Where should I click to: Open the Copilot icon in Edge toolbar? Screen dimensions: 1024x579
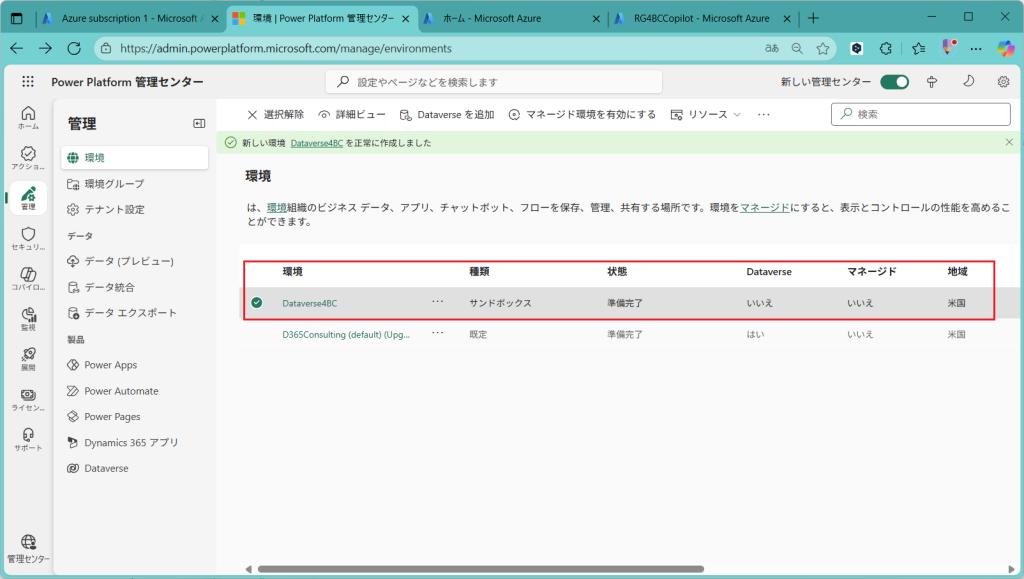coord(1006,48)
